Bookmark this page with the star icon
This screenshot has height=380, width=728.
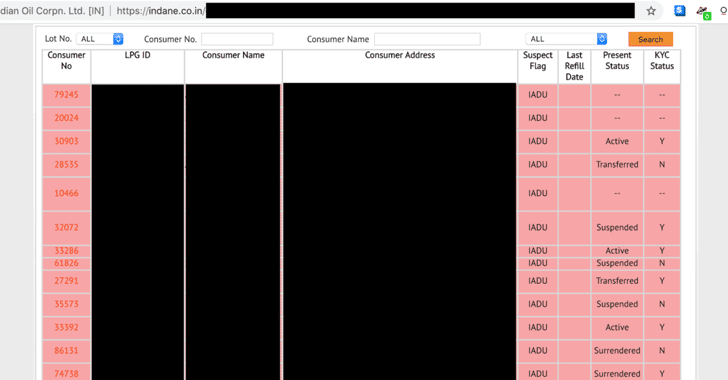pyautogui.click(x=651, y=11)
